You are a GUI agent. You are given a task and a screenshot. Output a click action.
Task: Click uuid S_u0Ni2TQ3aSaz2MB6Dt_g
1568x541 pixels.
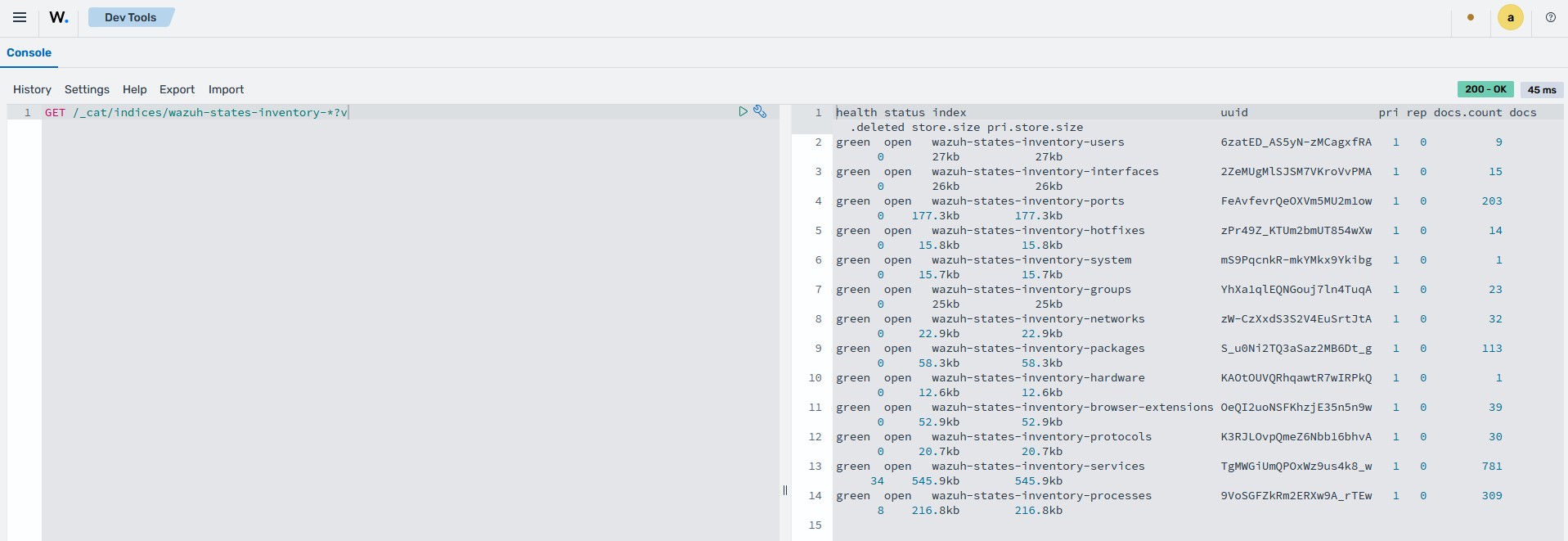[x=1296, y=348]
